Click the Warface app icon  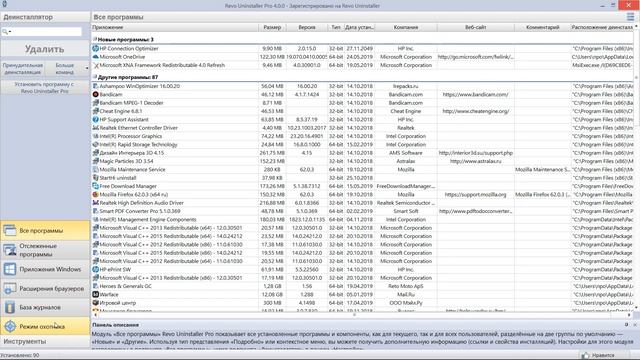click(x=96, y=294)
